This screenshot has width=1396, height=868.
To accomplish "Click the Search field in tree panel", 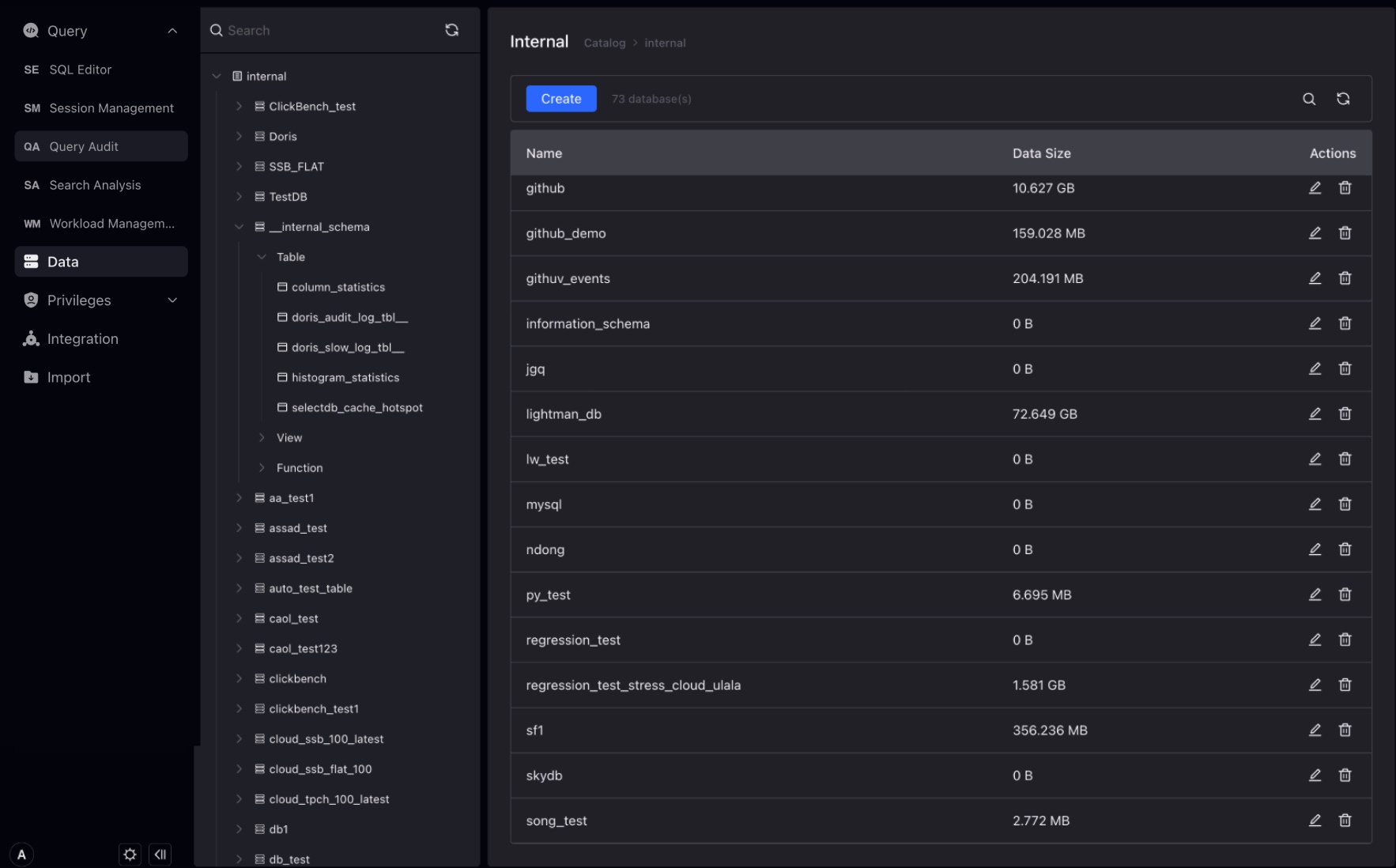I will point(316,30).
